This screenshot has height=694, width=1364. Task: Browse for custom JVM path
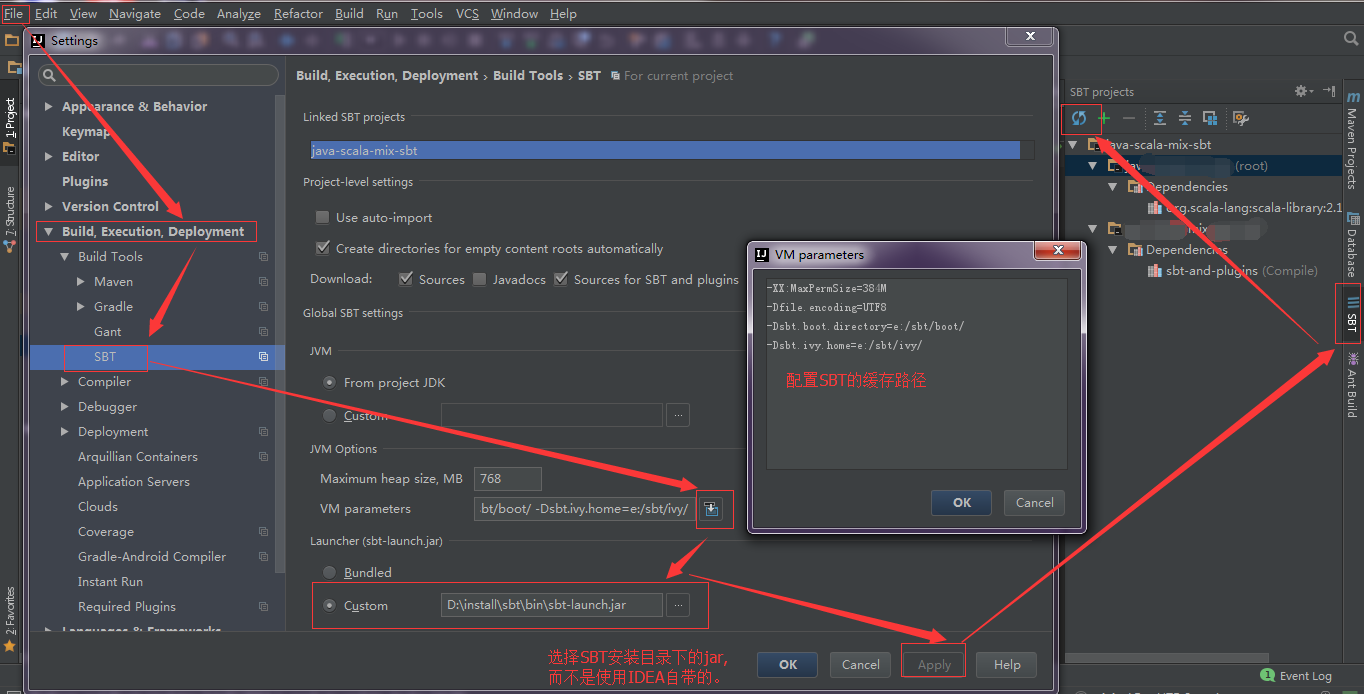(x=678, y=415)
